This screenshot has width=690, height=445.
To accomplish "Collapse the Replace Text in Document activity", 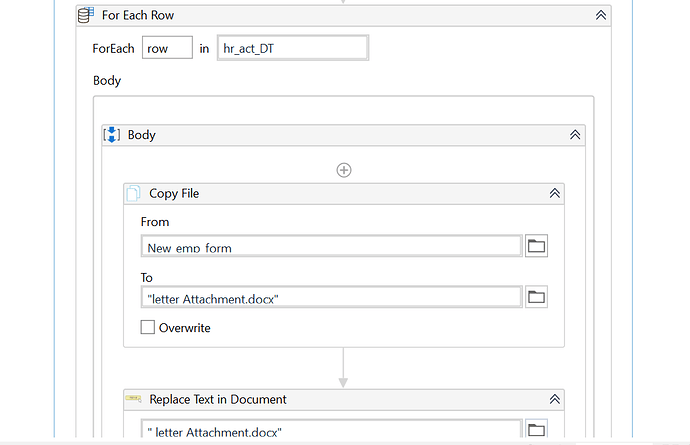I will tap(555, 399).
